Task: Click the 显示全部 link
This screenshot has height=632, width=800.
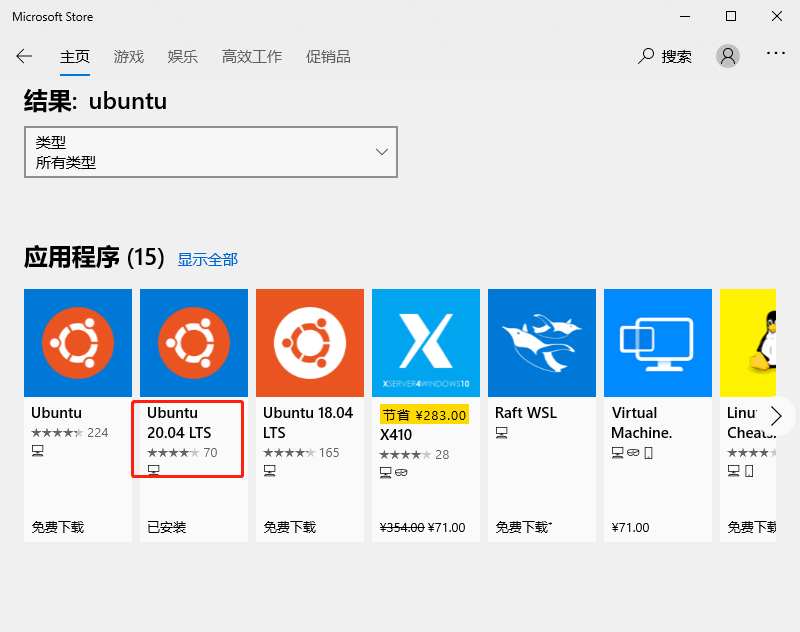Action: 207,259
